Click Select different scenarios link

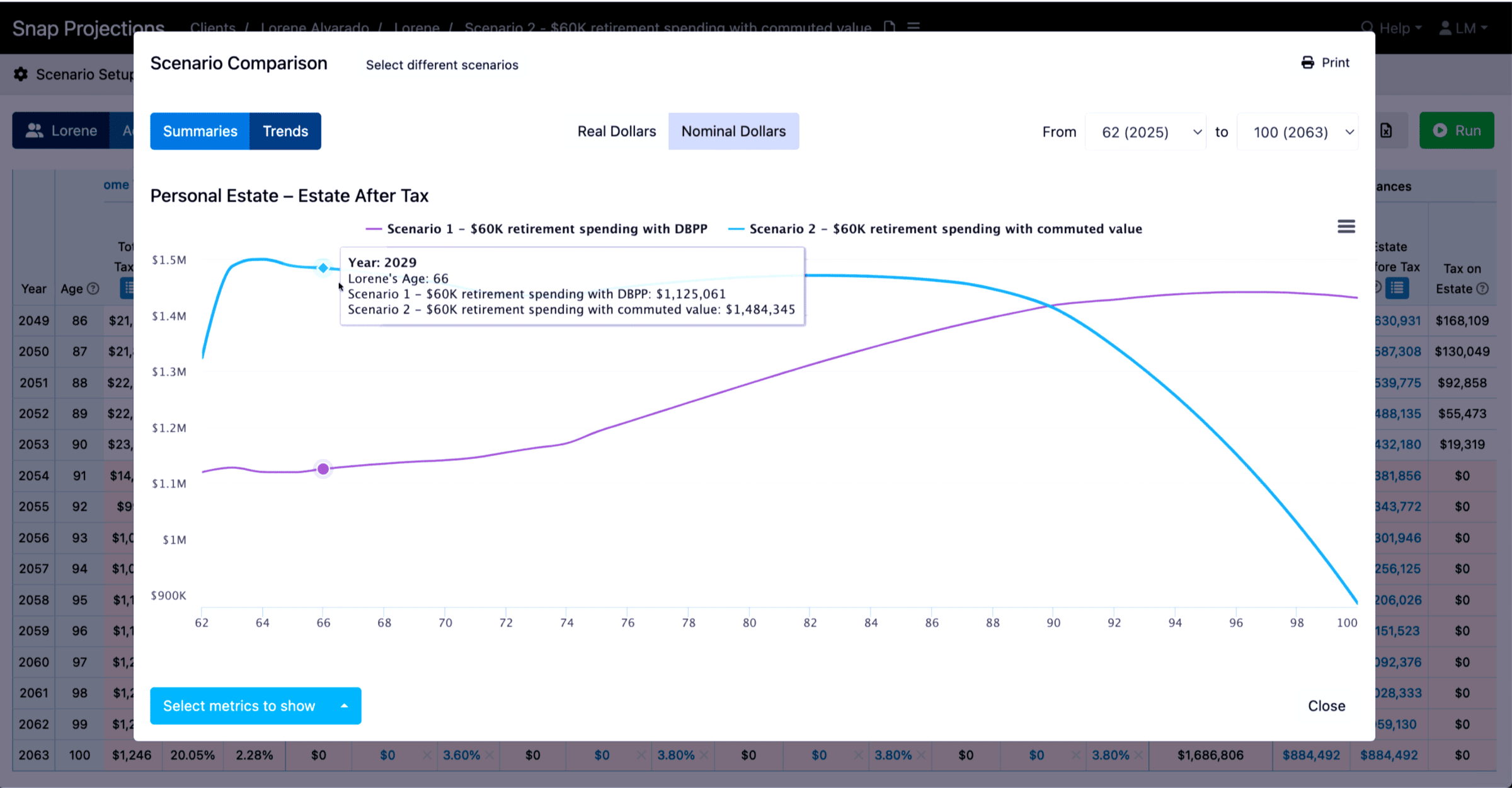click(442, 65)
